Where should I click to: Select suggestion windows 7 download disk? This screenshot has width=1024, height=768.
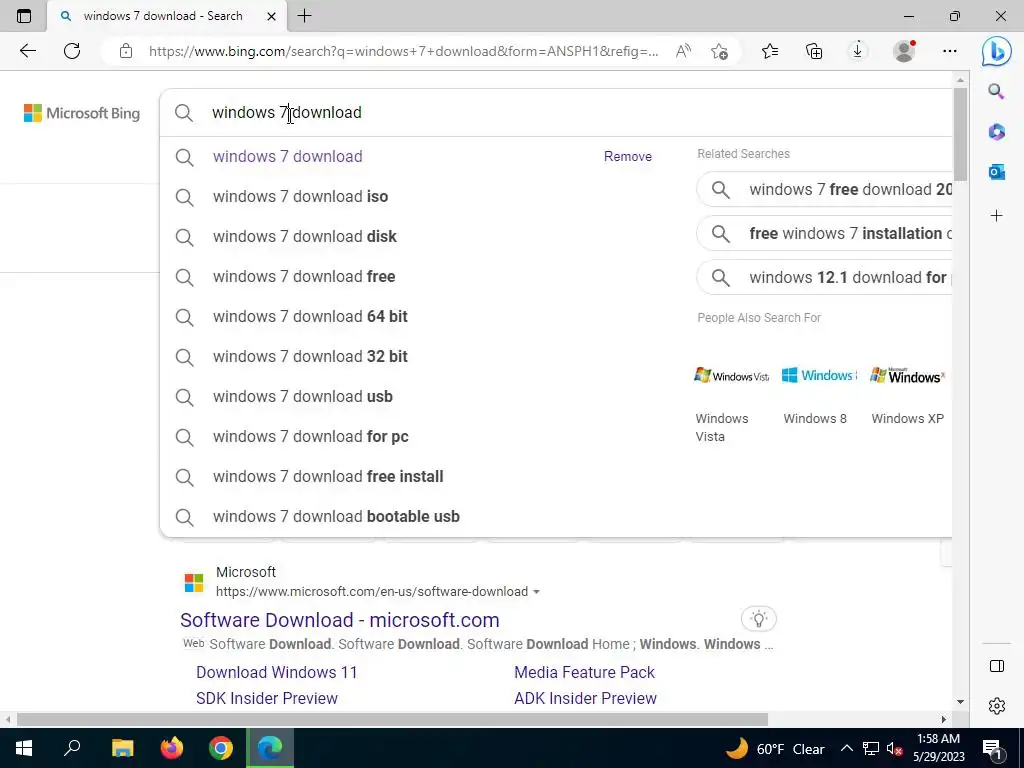pos(304,236)
